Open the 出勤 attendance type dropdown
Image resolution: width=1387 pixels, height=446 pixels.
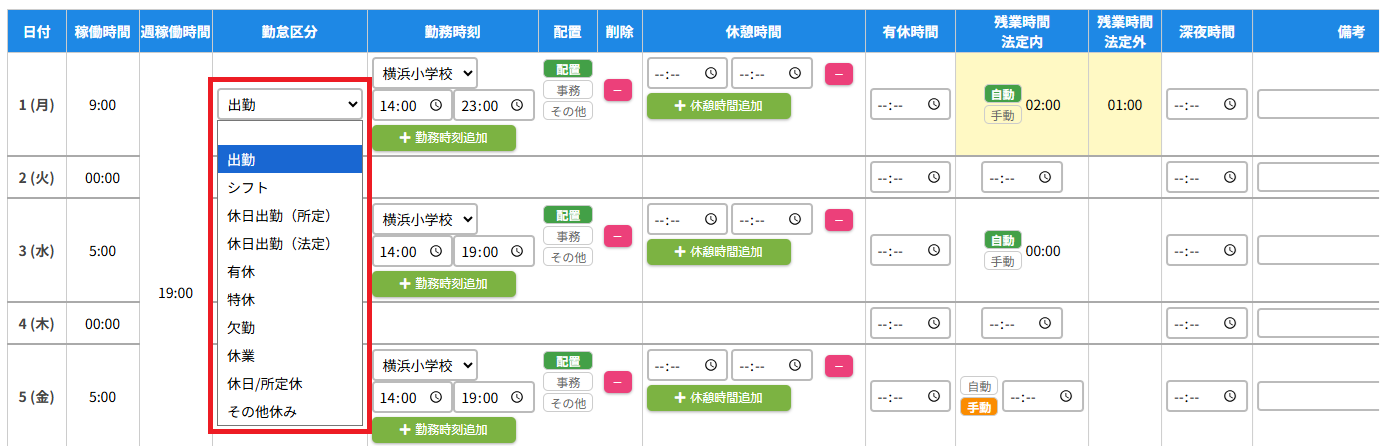(x=290, y=103)
